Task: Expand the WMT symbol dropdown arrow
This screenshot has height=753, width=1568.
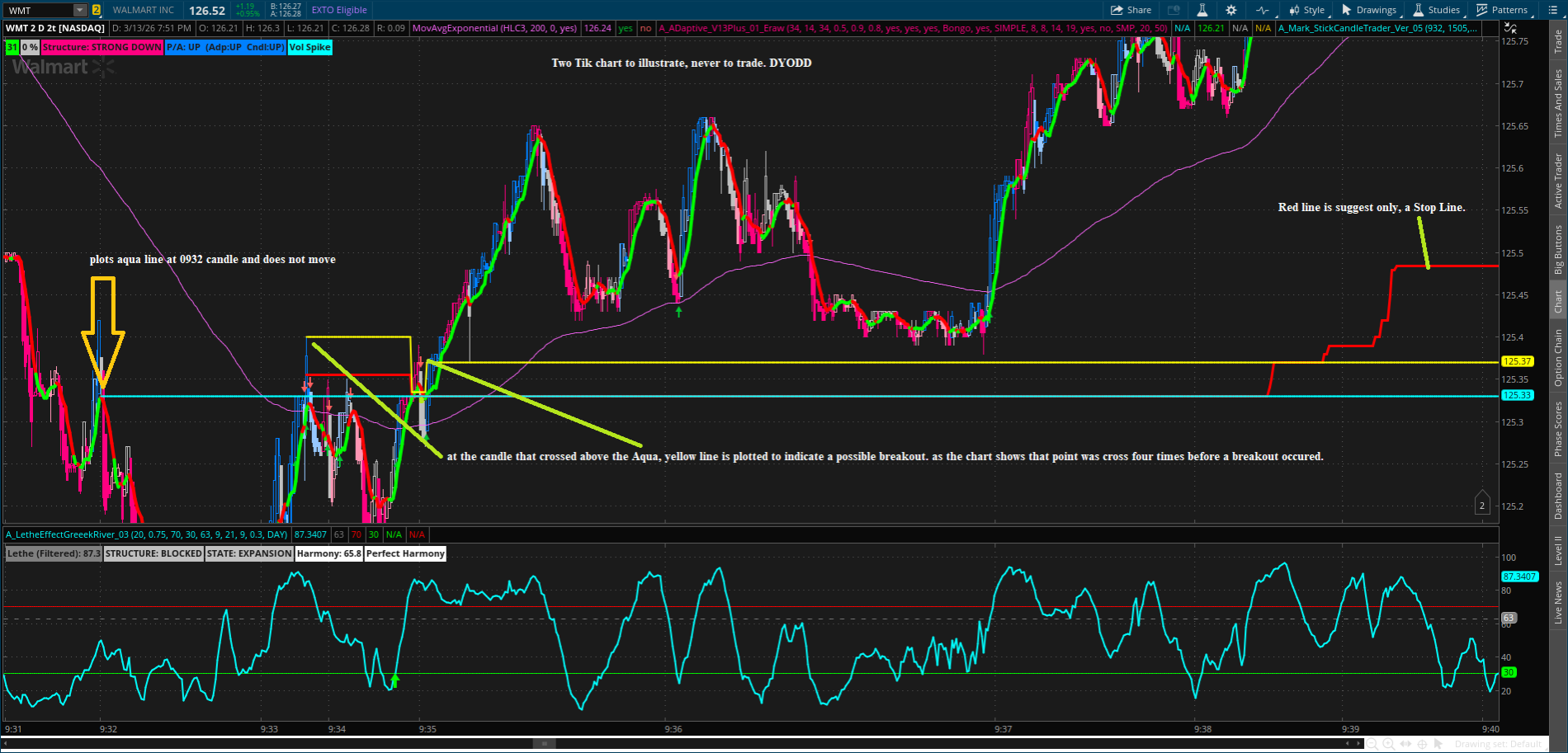Action: [x=79, y=11]
